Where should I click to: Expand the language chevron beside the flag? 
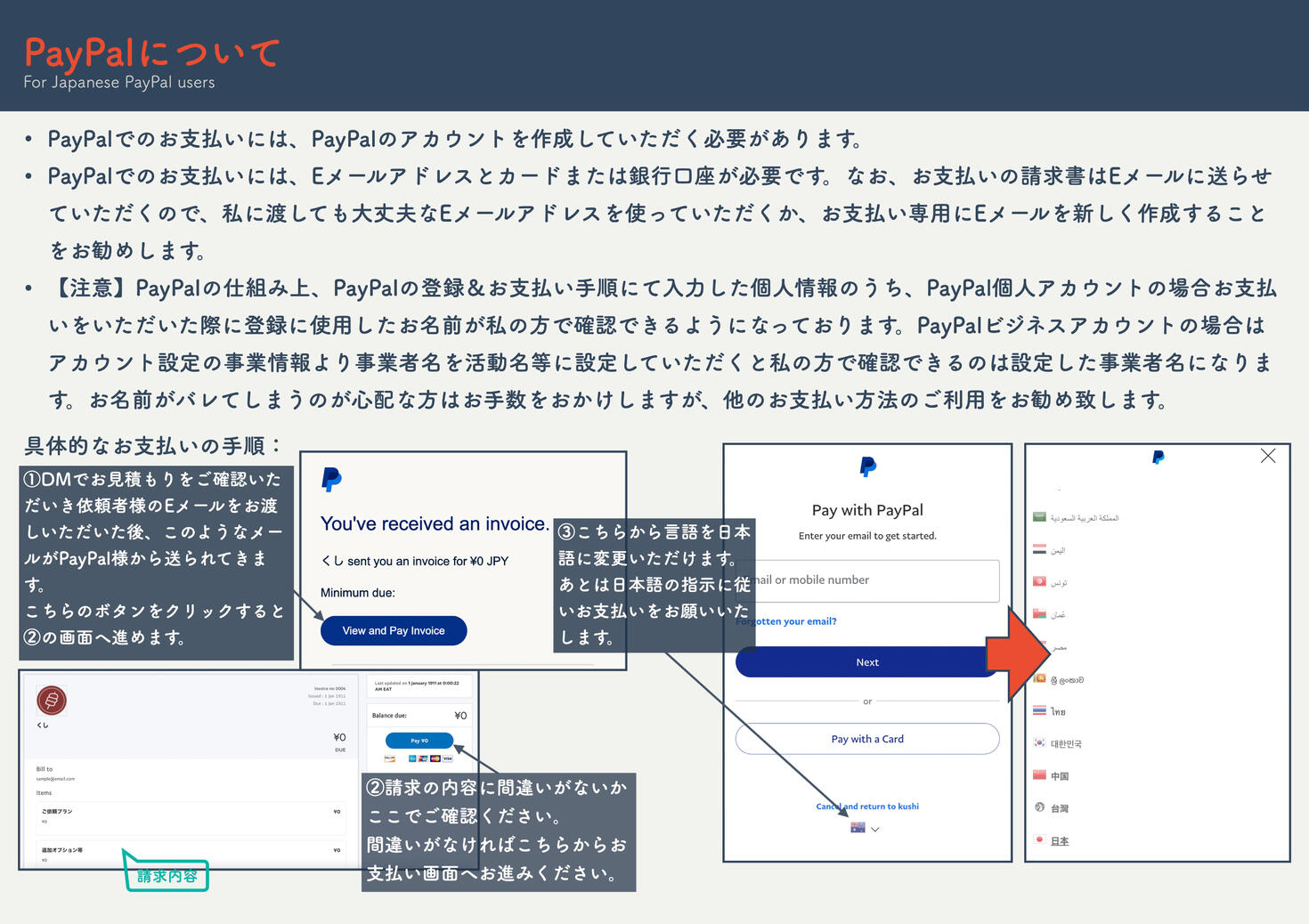pos(875,830)
